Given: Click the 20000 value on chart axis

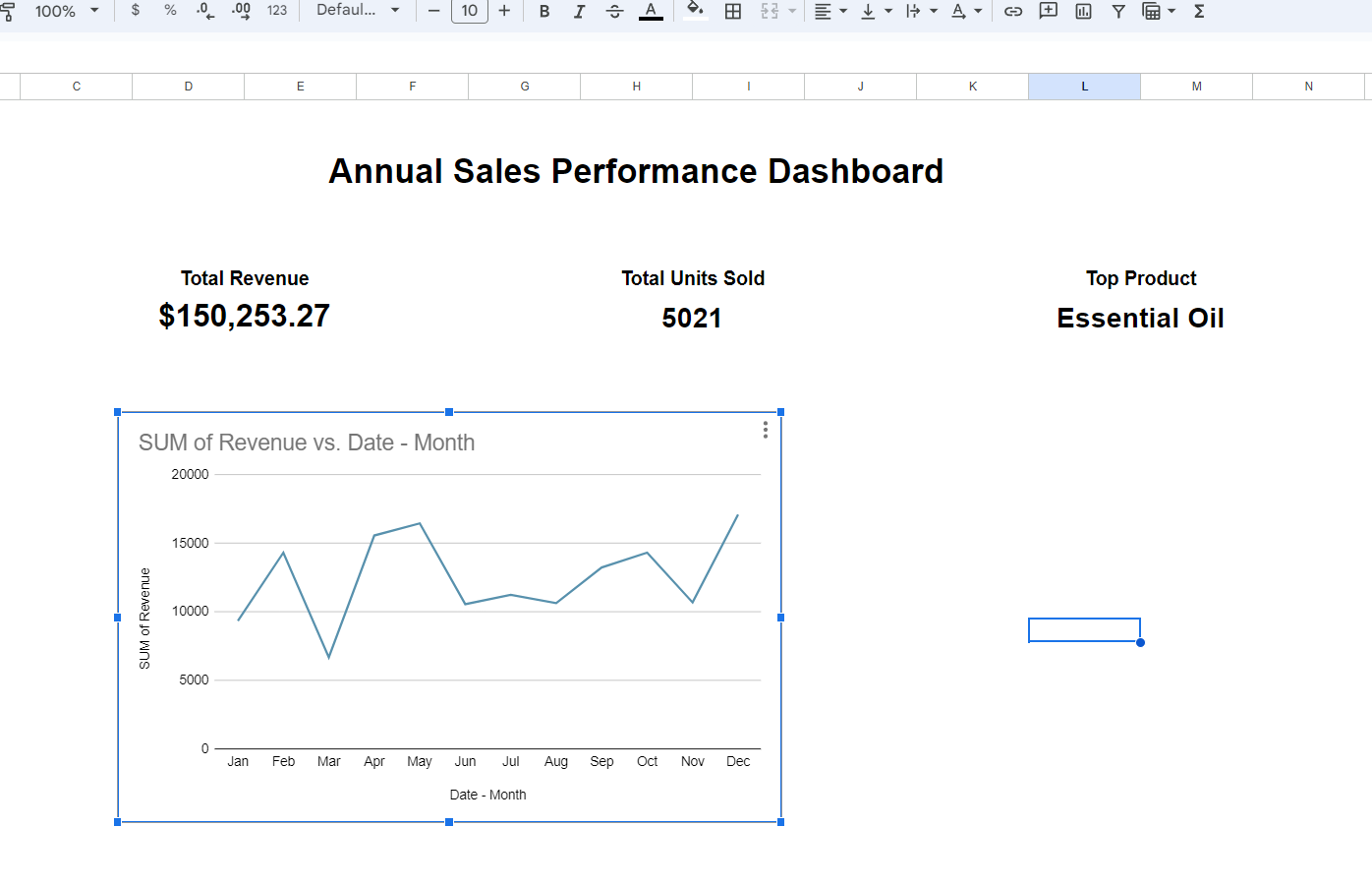Looking at the screenshot, I should [190, 474].
